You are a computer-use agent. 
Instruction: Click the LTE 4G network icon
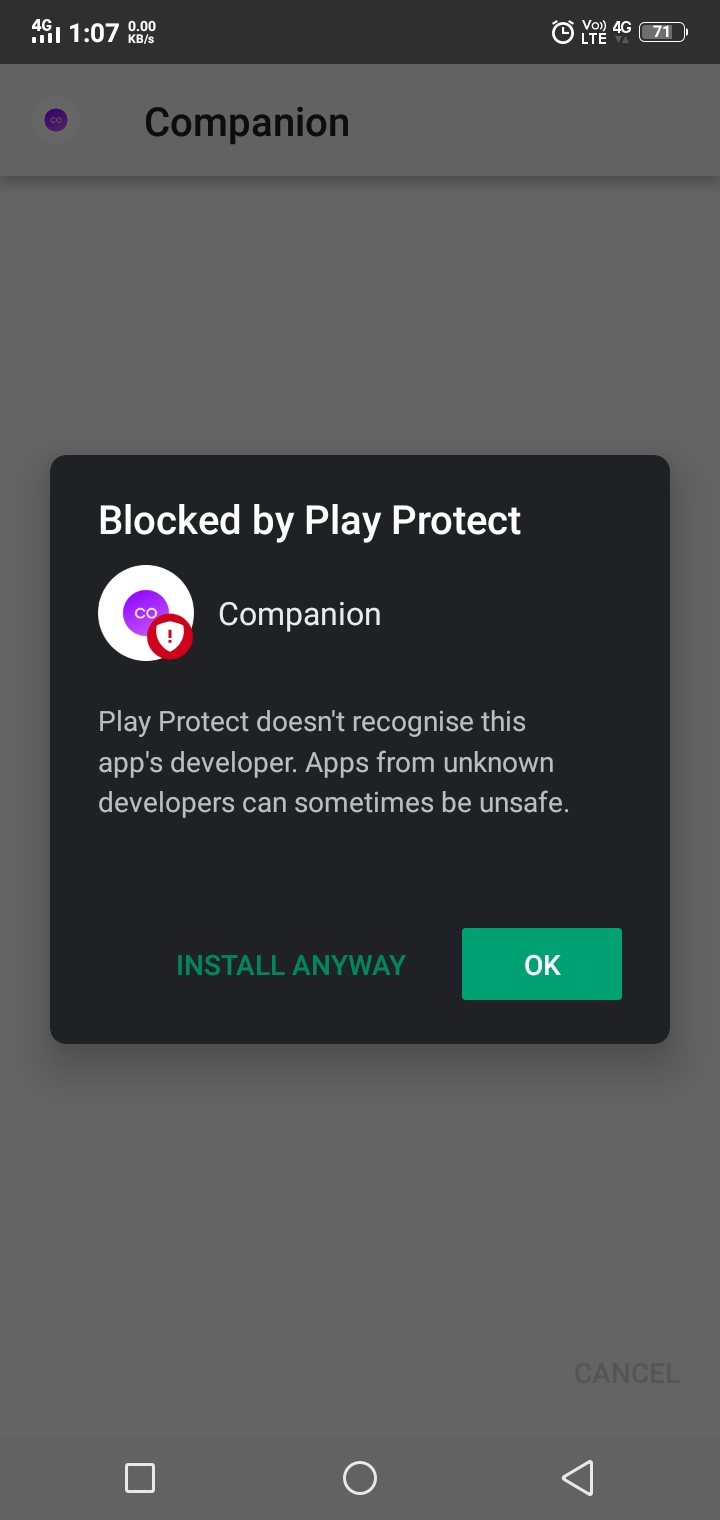pyautogui.click(x=621, y=29)
